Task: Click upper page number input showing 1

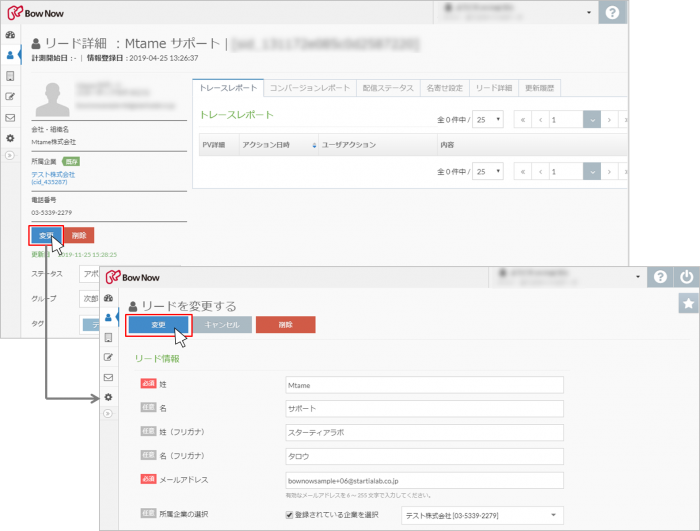Action: [566, 119]
